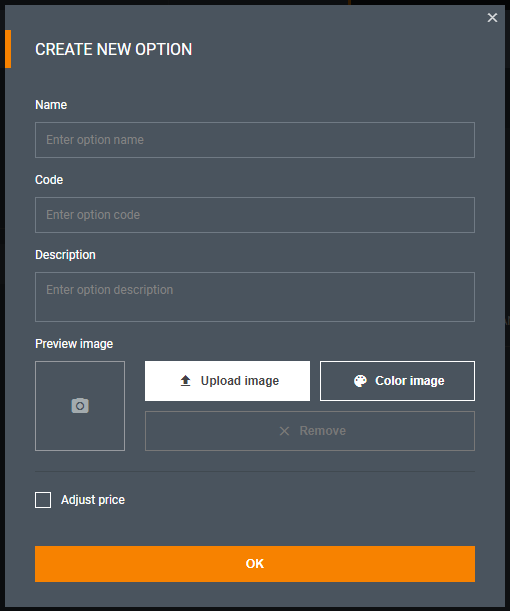
Task: Choose the Upload image button
Action: 228,381
